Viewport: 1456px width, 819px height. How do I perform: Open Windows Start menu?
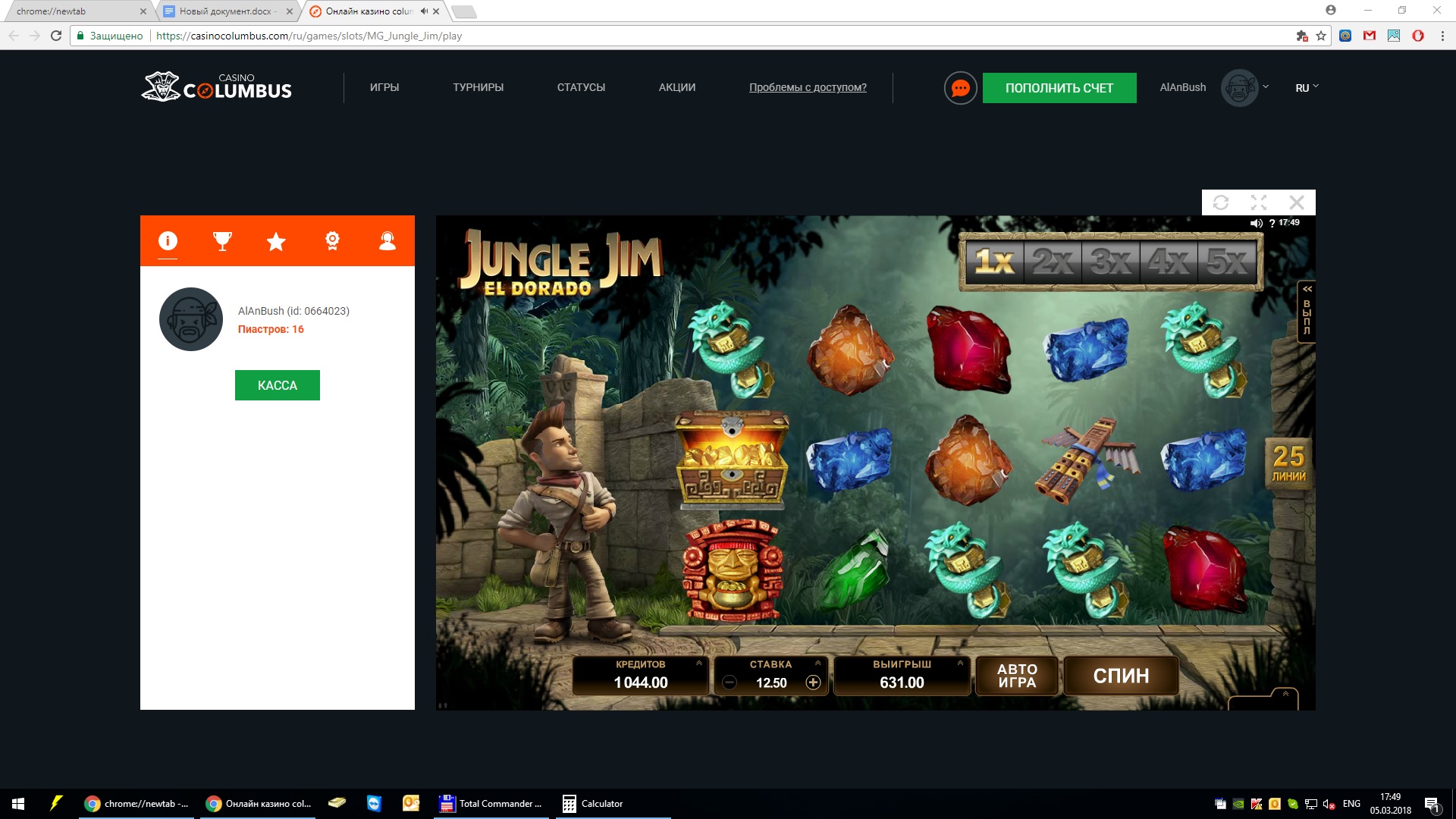pos(18,804)
